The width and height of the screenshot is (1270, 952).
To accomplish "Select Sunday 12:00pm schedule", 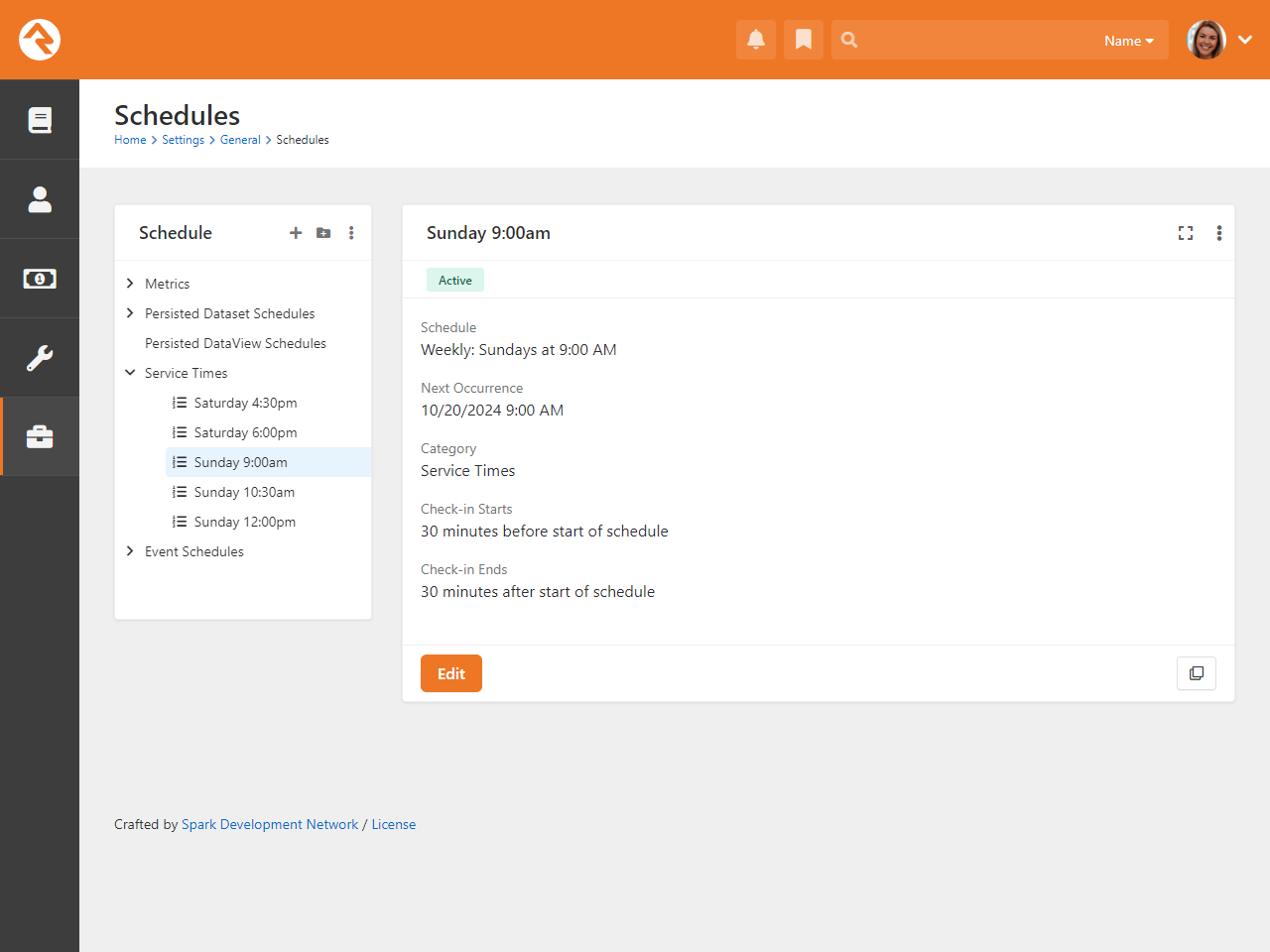I will tap(245, 522).
